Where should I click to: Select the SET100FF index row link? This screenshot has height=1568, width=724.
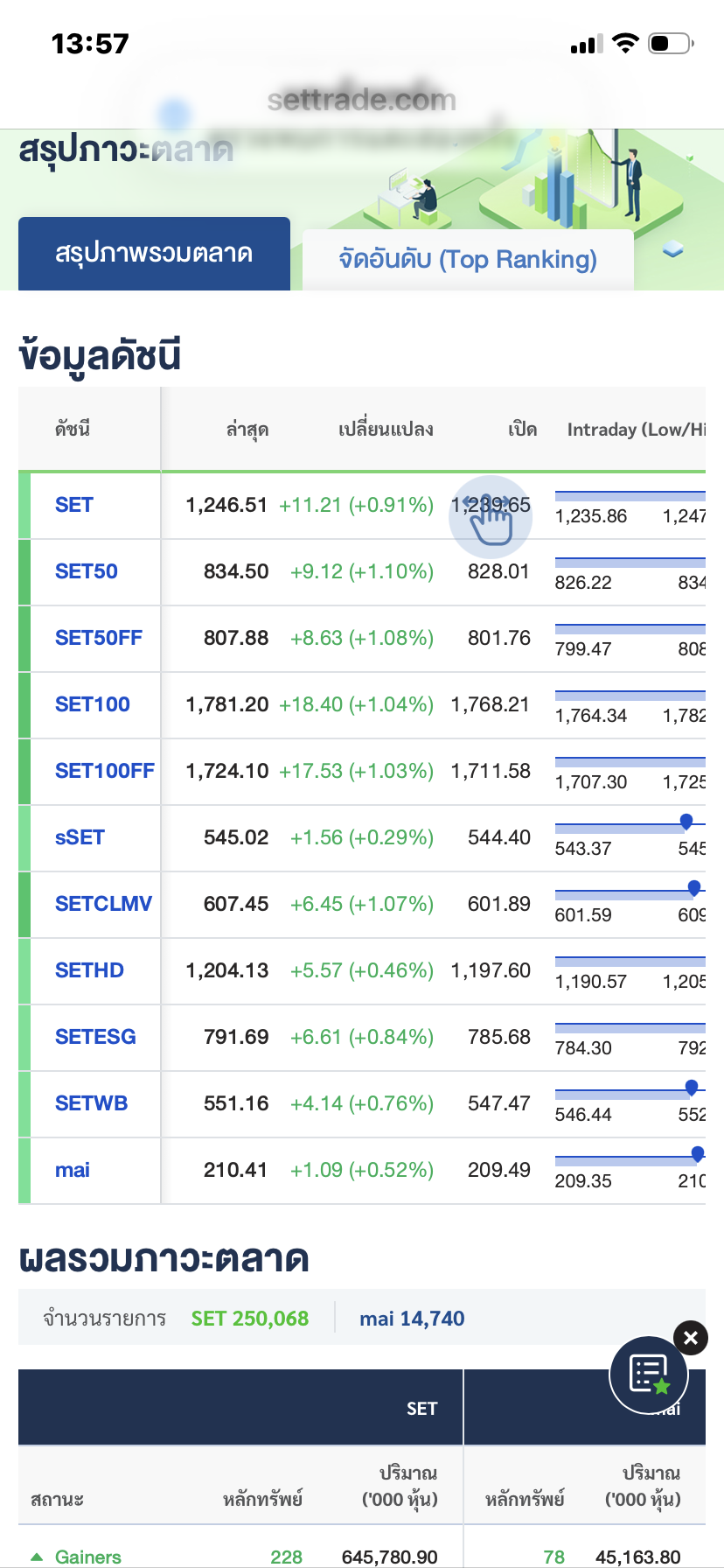(x=104, y=771)
